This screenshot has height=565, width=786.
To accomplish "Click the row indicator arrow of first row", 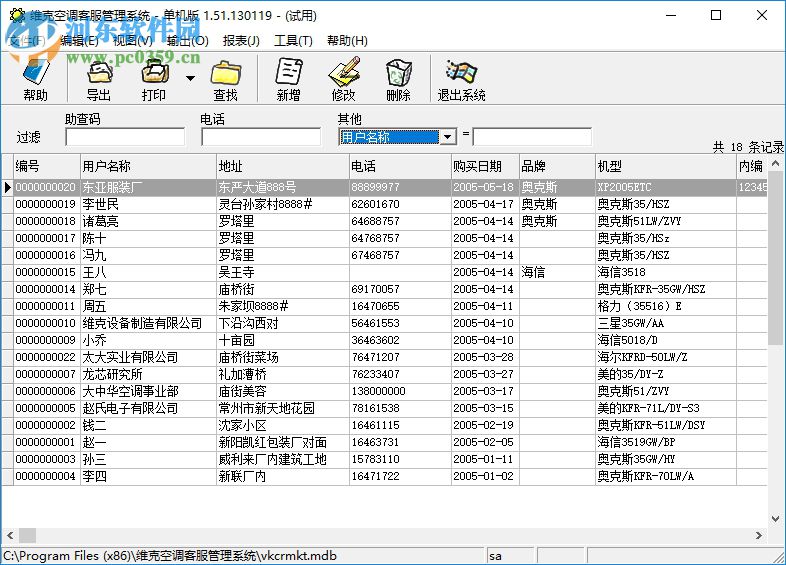I will pyautogui.click(x=8, y=187).
